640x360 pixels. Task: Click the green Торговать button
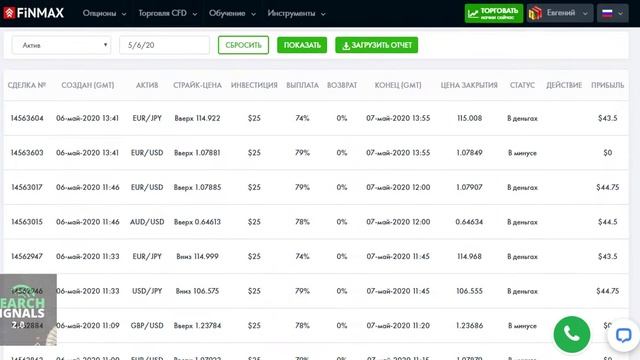tap(494, 13)
